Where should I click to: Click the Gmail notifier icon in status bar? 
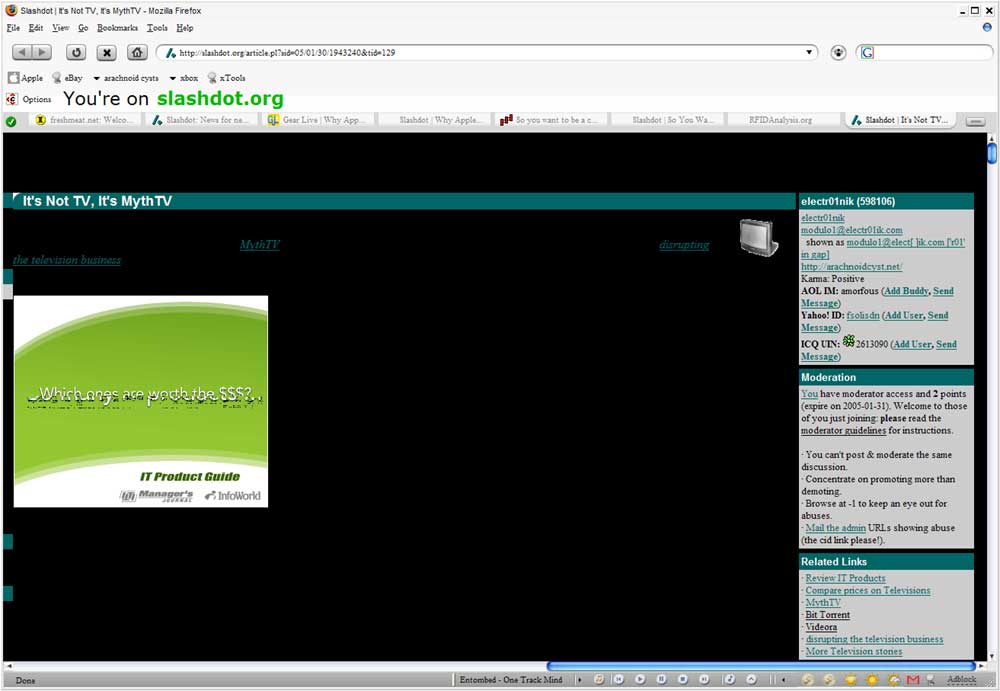[x=912, y=680]
